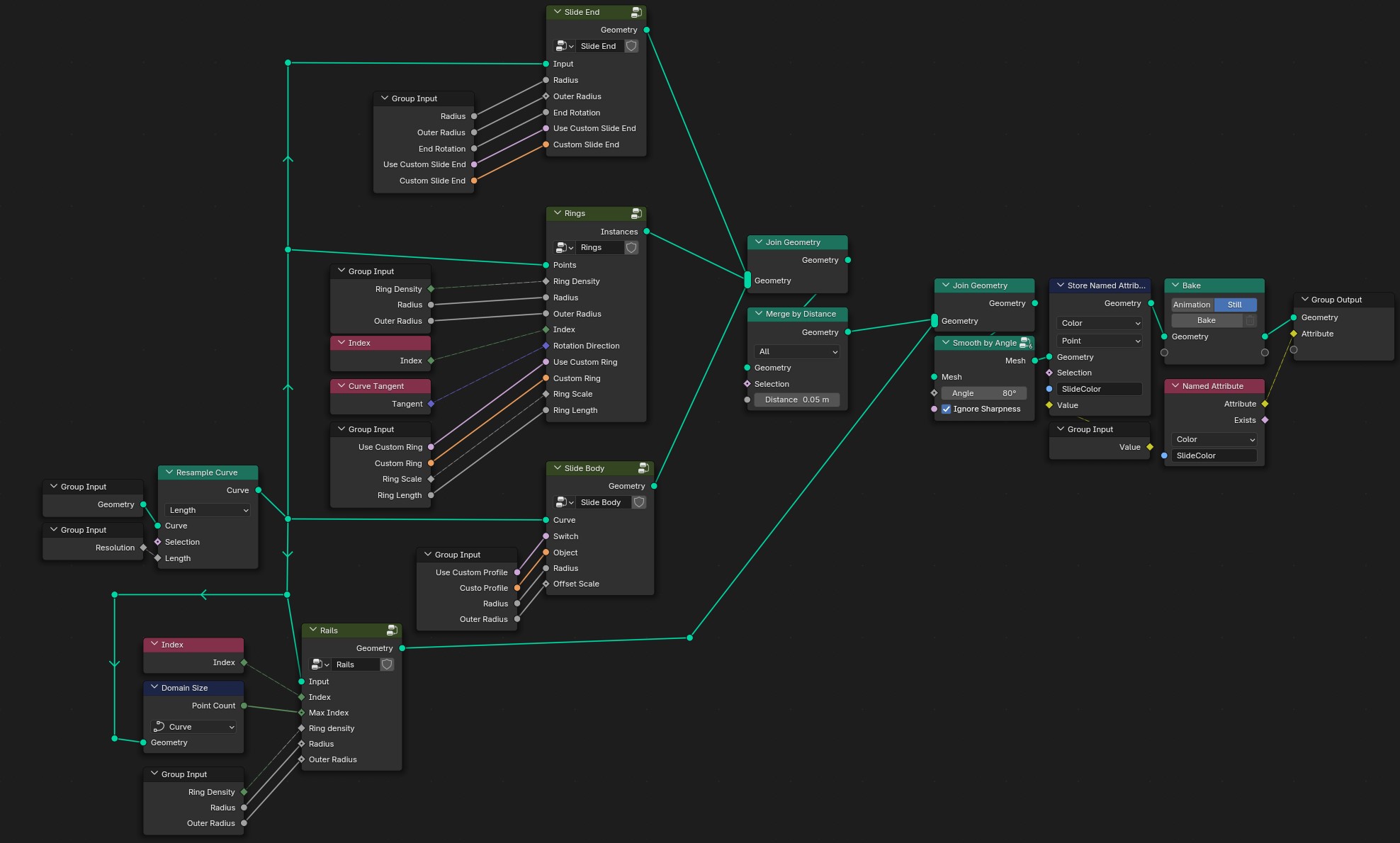Click the Mesh output socket of Smooth by Angle
The width and height of the screenshot is (1400, 843).
click(1035, 361)
